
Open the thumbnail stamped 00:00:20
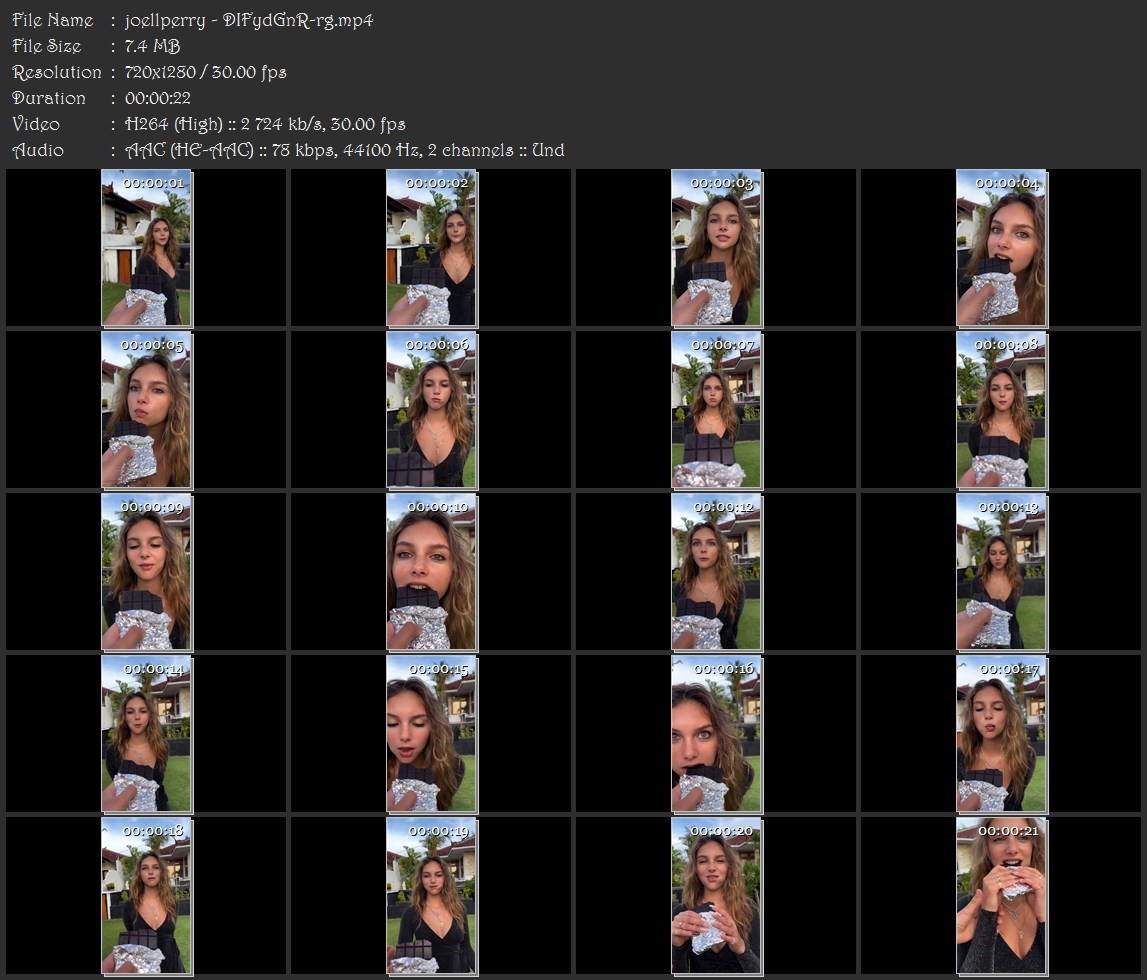coord(716,897)
